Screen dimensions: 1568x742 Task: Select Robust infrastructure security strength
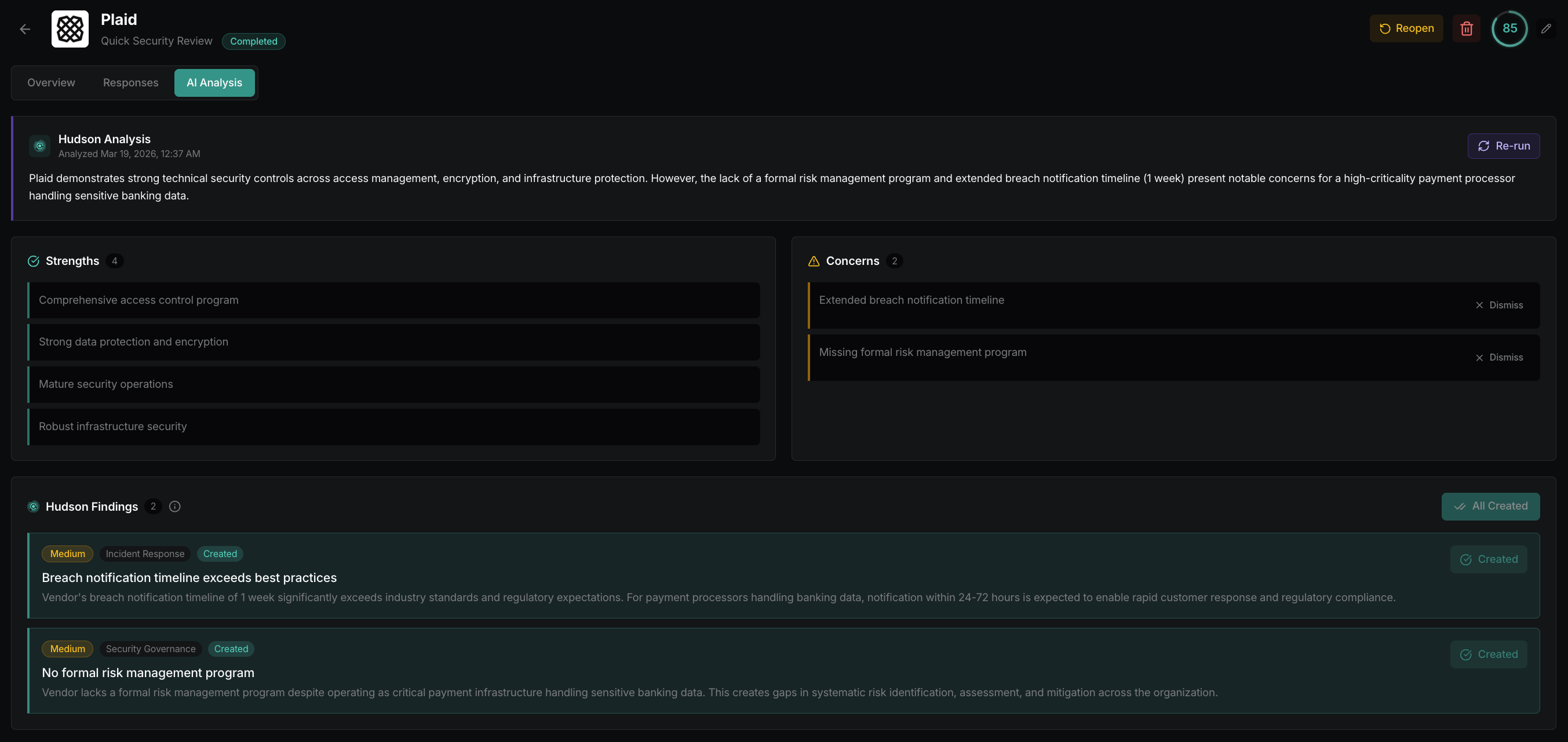click(x=394, y=427)
